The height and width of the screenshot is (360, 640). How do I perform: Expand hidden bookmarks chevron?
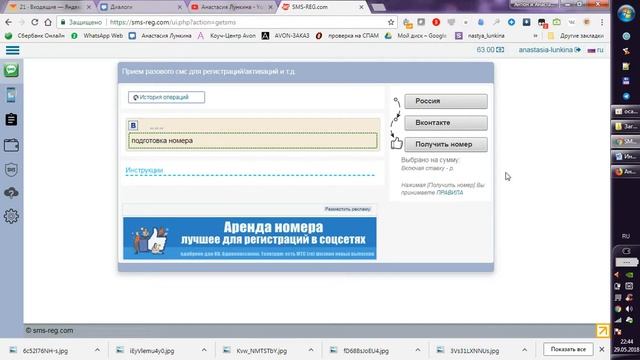click(535, 36)
